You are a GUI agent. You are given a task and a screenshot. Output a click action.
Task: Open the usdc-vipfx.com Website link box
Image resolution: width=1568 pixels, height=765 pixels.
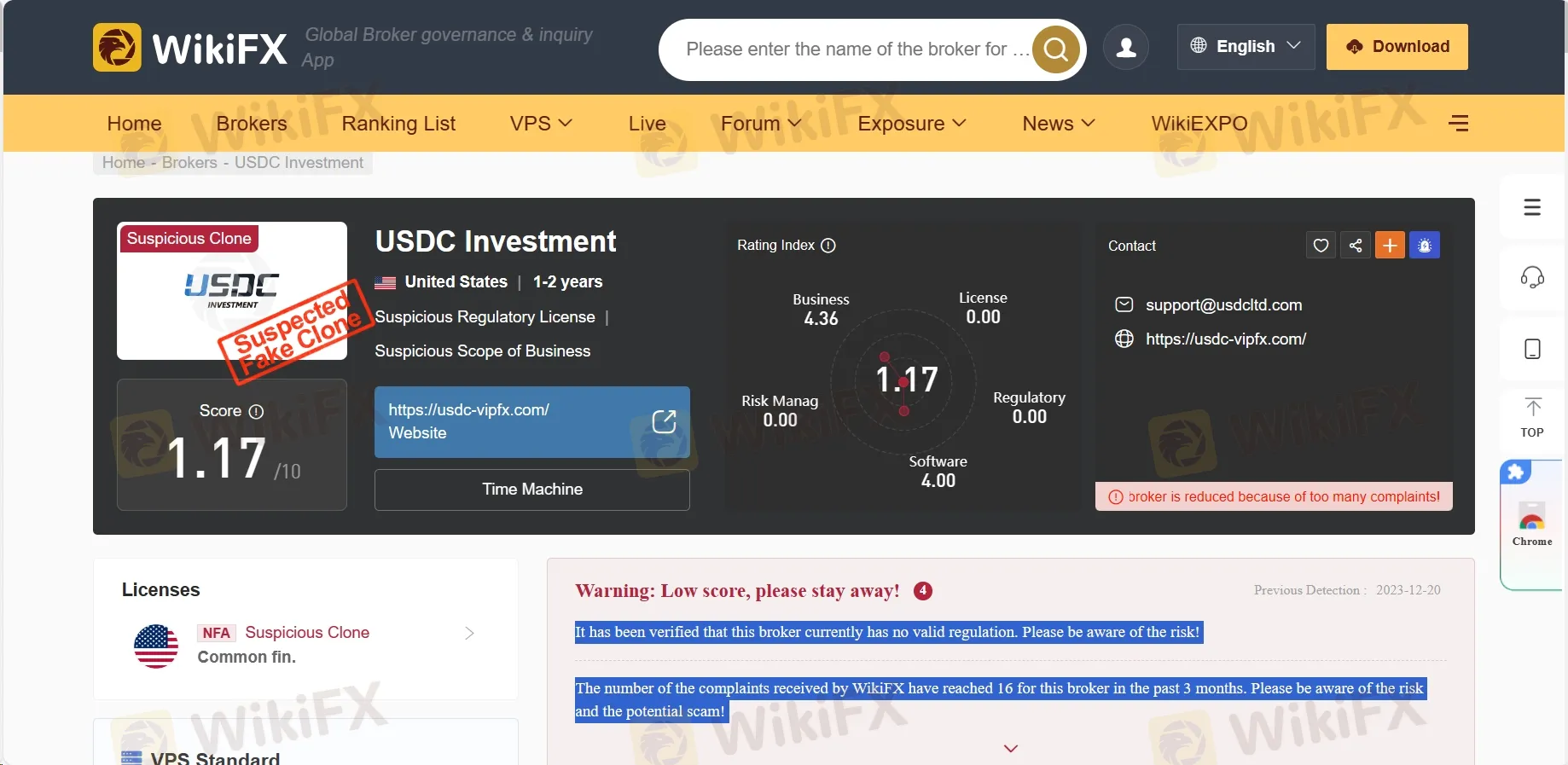[532, 421]
